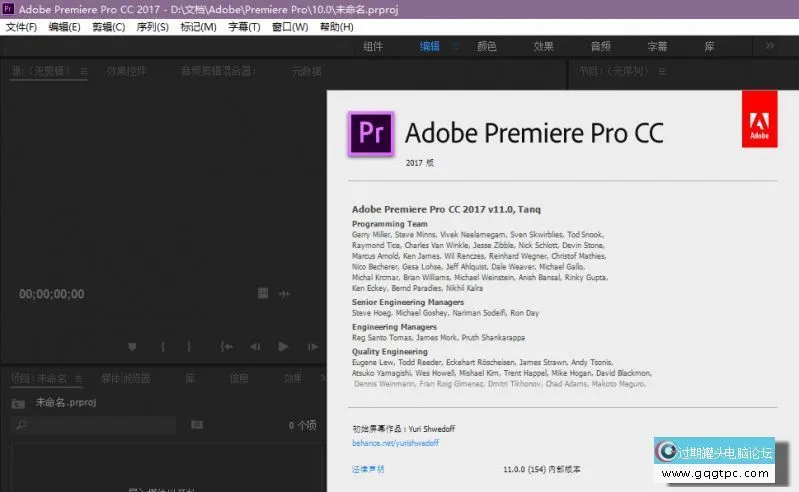This screenshot has width=799, height=492.
Task: Click the Go to In point icon
Action: [227, 346]
